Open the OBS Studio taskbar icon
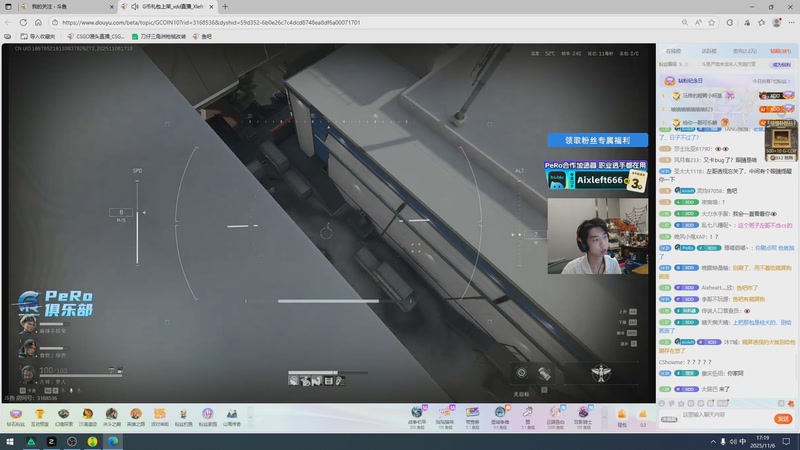 pos(72,441)
